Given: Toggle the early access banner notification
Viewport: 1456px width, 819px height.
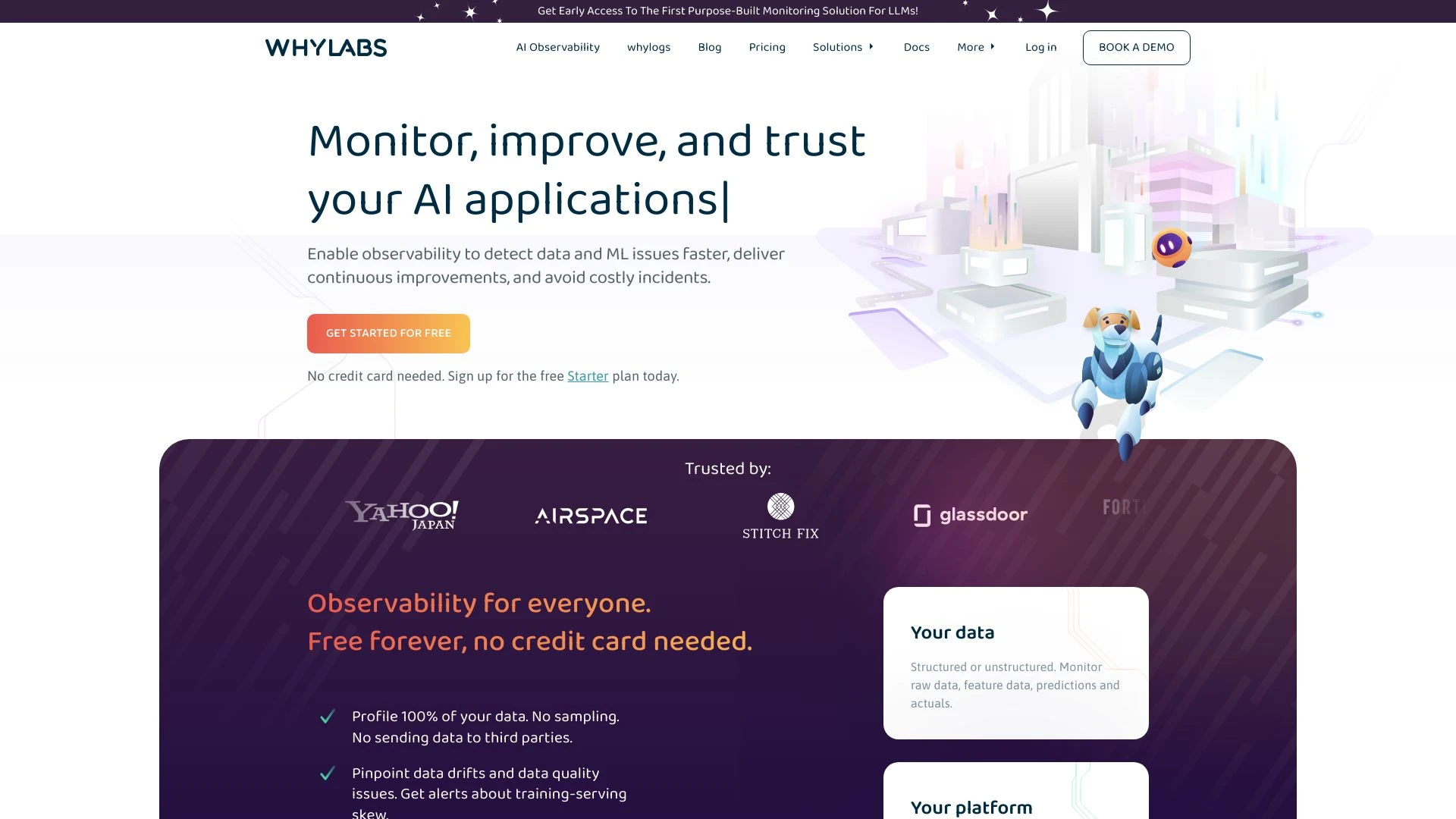Looking at the screenshot, I should [x=727, y=10].
